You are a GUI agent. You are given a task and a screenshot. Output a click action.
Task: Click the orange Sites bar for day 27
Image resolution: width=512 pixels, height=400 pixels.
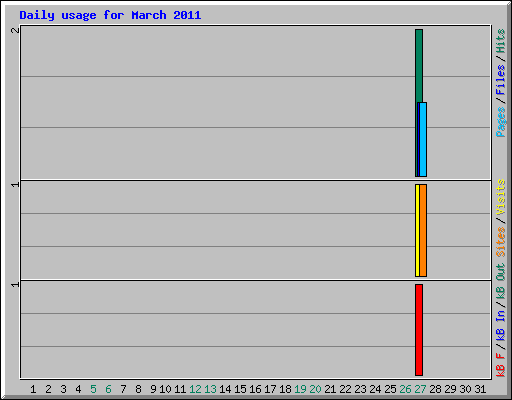[423, 230]
